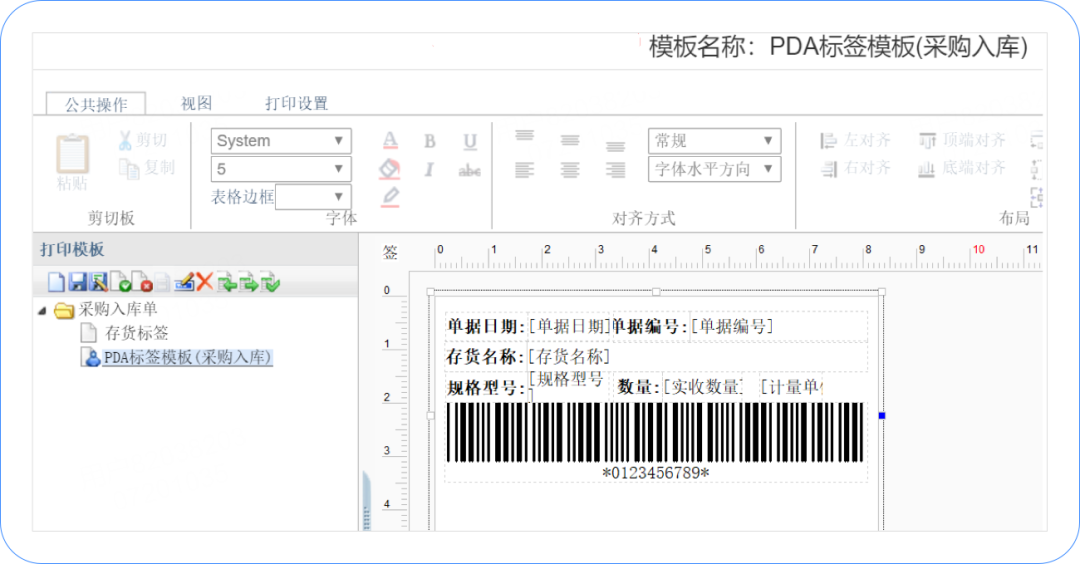1080x564 pixels.
Task: Open the 常规 dropdown
Action: point(714,140)
